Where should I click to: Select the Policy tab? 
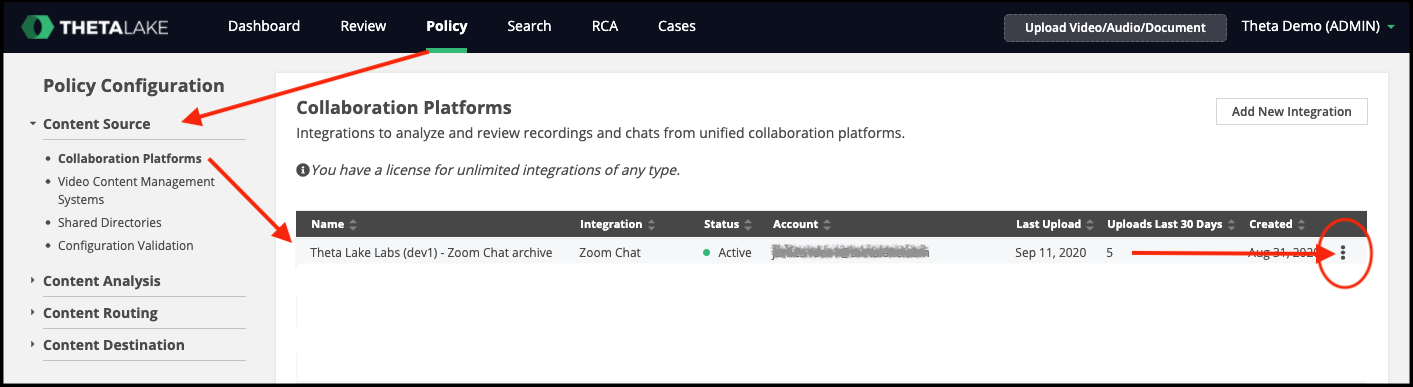tap(446, 26)
